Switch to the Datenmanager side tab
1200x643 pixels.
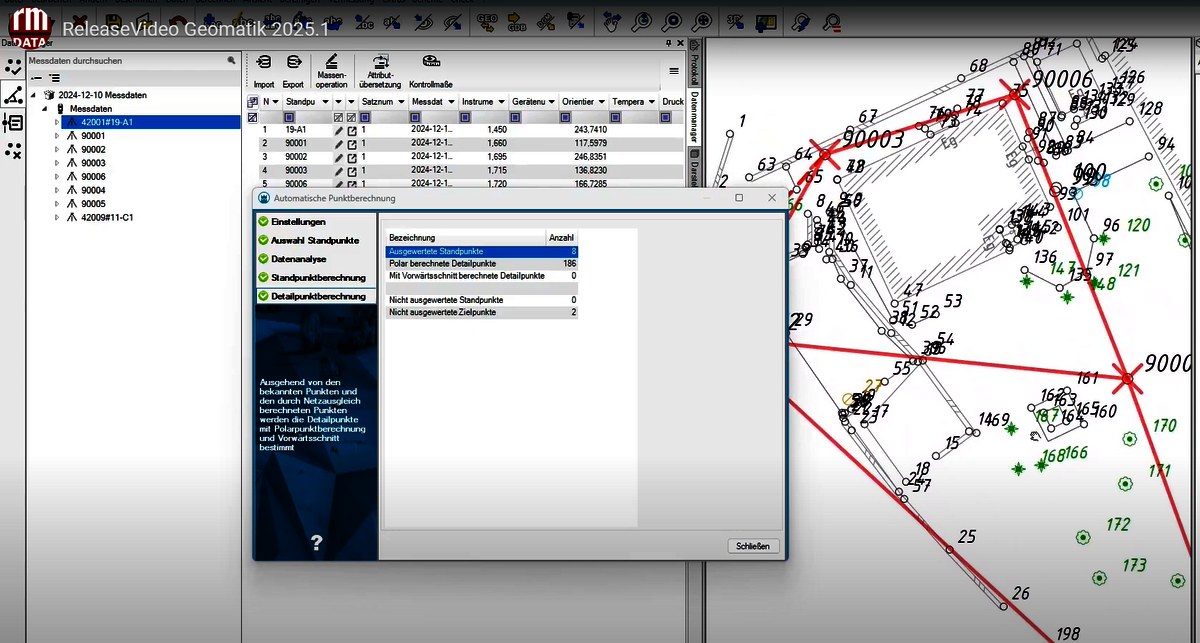(695, 117)
